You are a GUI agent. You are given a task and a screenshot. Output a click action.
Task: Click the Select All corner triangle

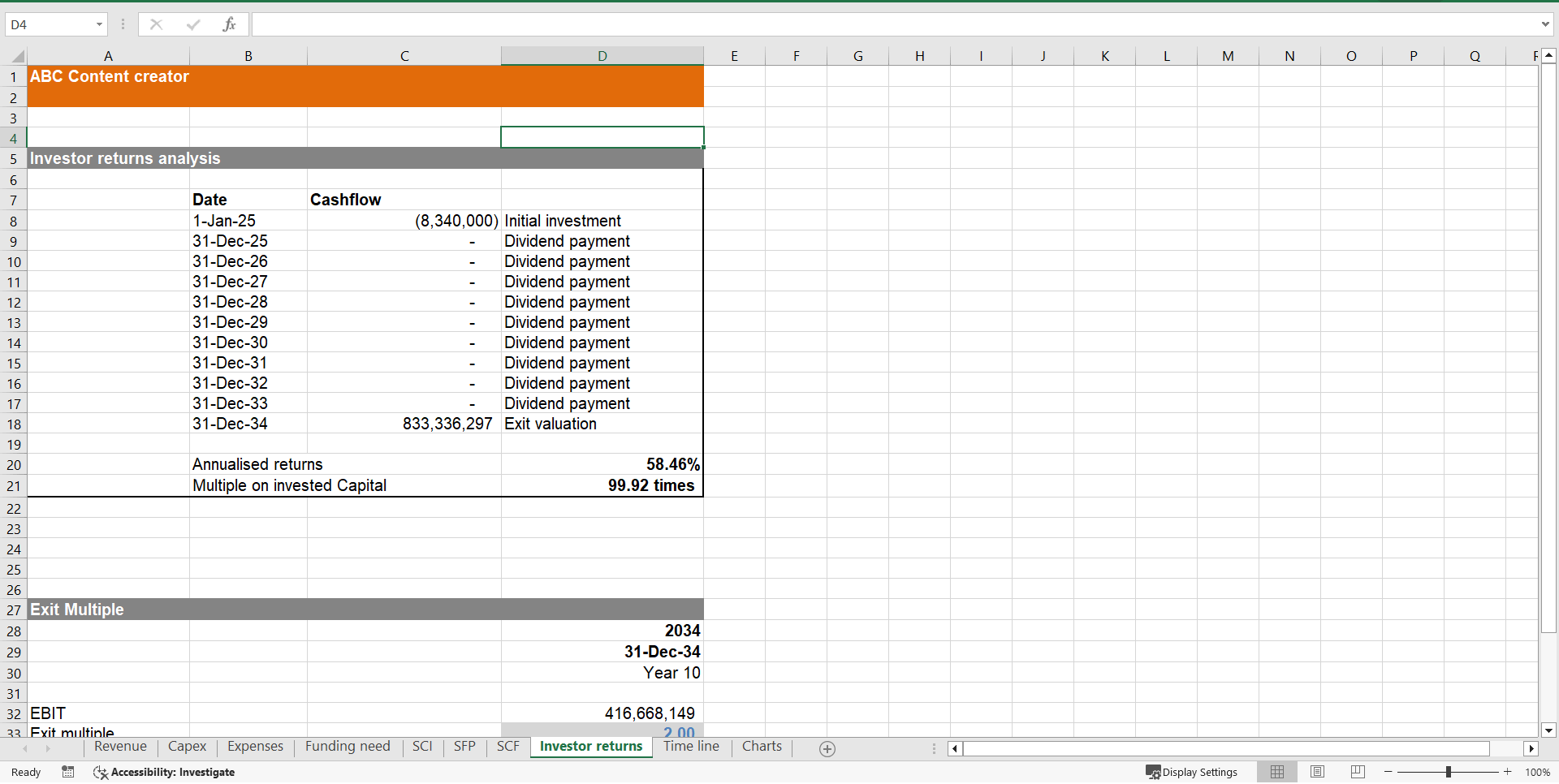click(17, 56)
